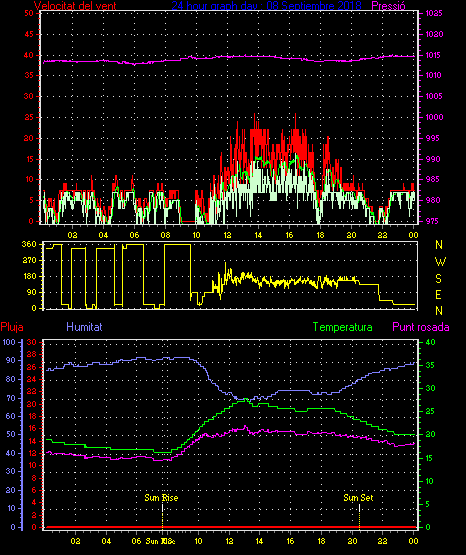Click the "S" compass letter

439,279
